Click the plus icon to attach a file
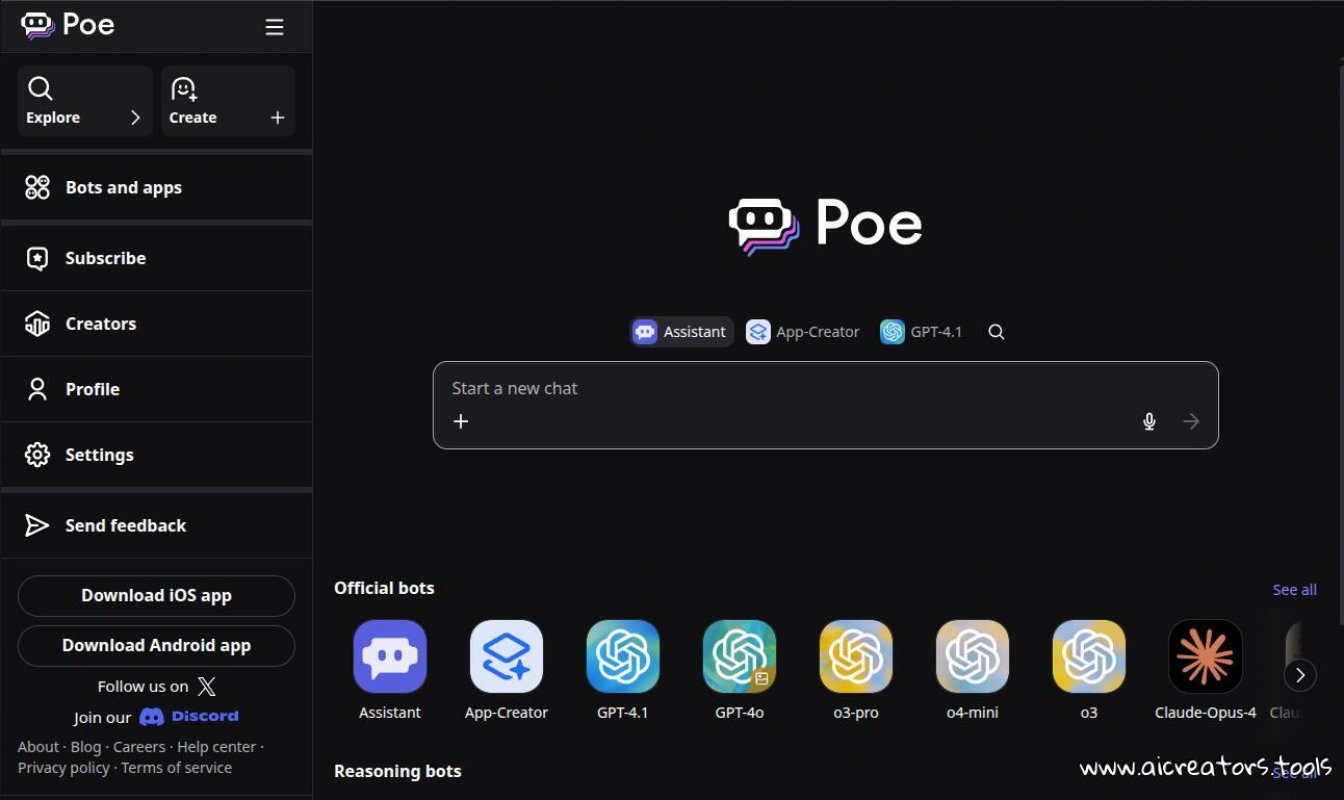The image size is (1344, 800). point(460,421)
